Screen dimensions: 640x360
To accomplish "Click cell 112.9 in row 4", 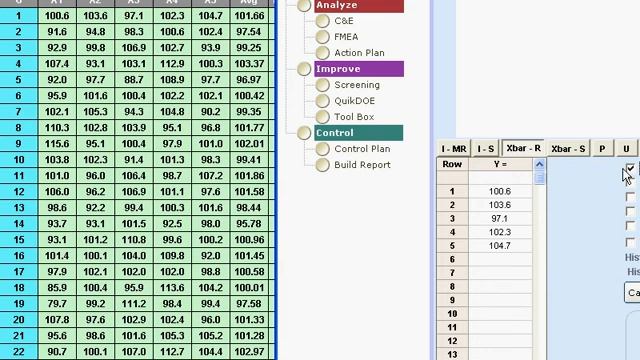I will [x=172, y=64].
